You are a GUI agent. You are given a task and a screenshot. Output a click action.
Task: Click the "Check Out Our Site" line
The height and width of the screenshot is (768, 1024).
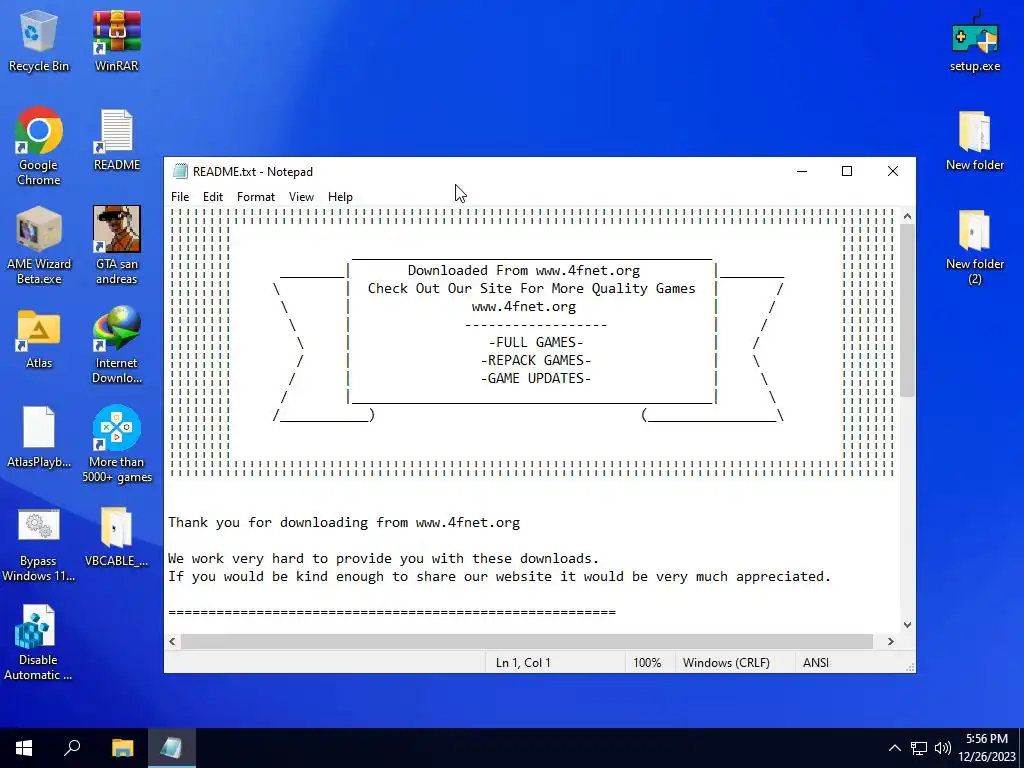pos(532,289)
